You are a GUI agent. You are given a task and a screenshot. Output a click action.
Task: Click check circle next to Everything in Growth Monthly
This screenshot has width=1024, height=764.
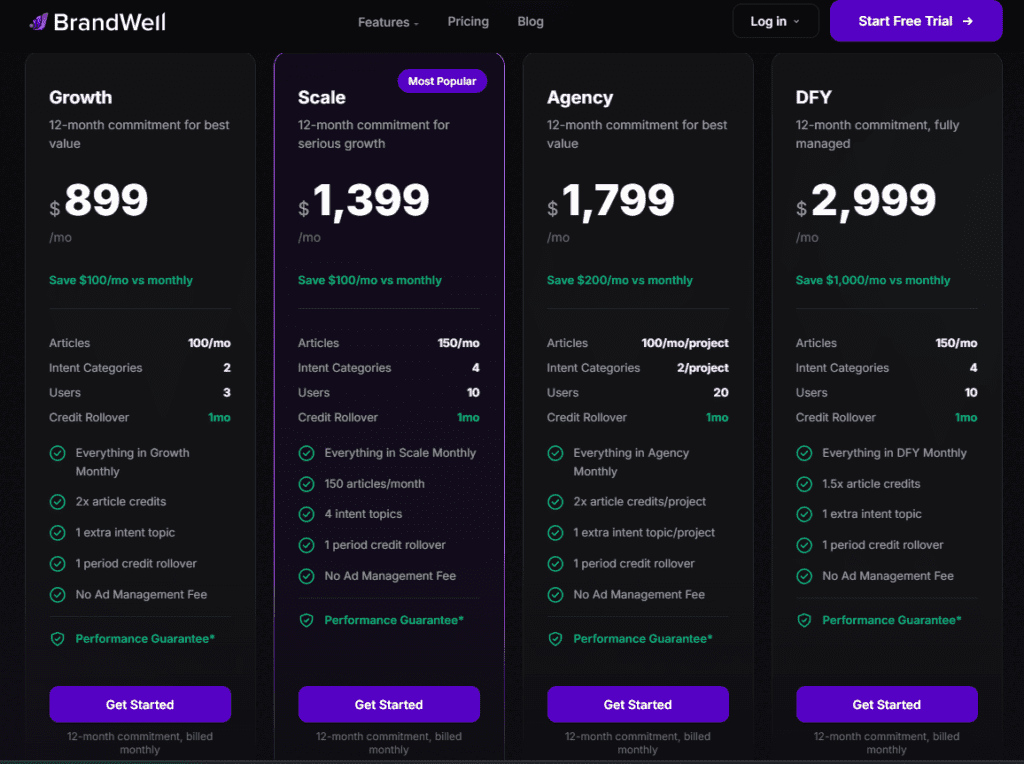(57, 453)
